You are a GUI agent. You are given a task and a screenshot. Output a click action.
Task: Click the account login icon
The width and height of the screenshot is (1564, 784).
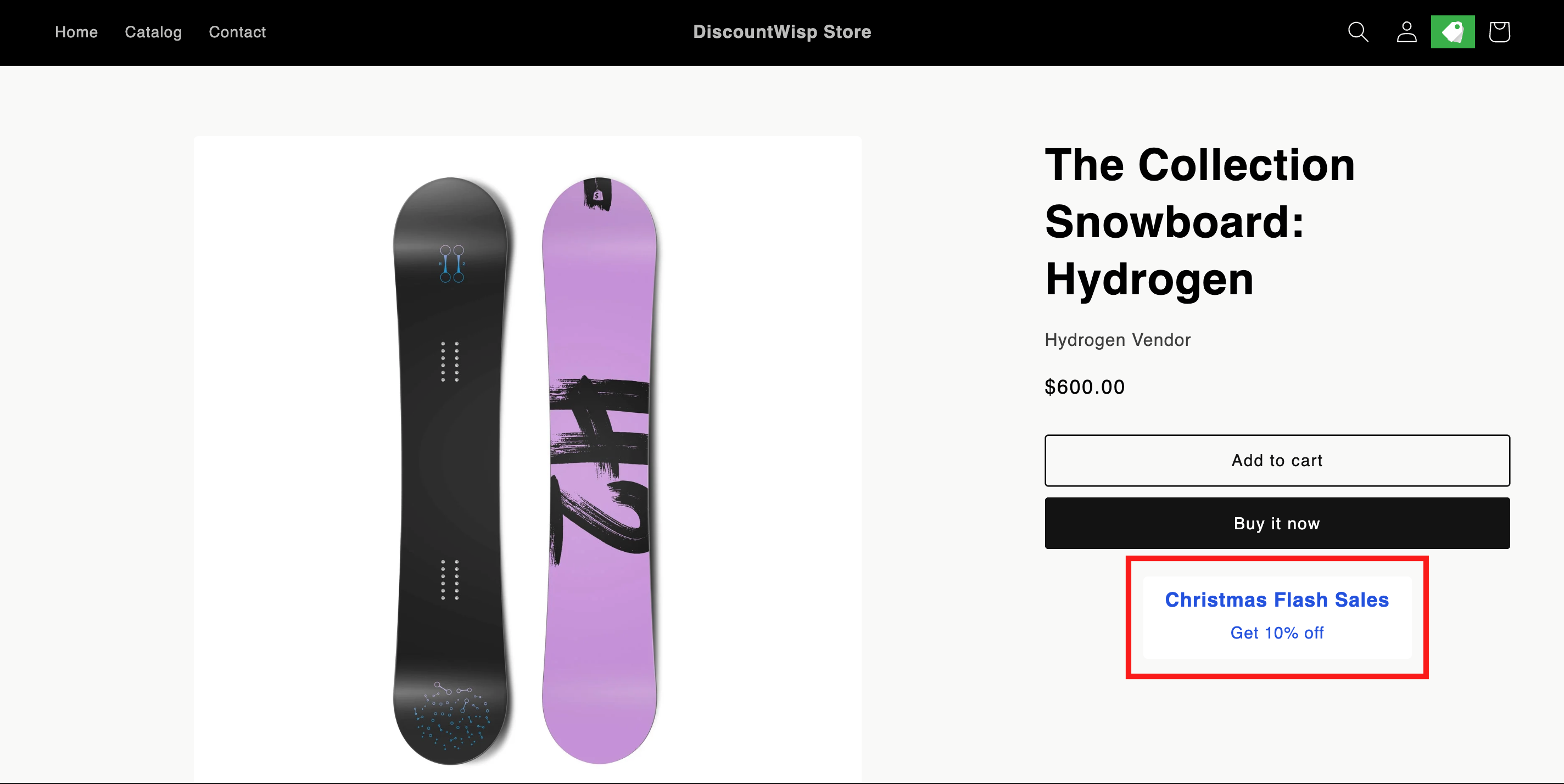[1406, 31]
